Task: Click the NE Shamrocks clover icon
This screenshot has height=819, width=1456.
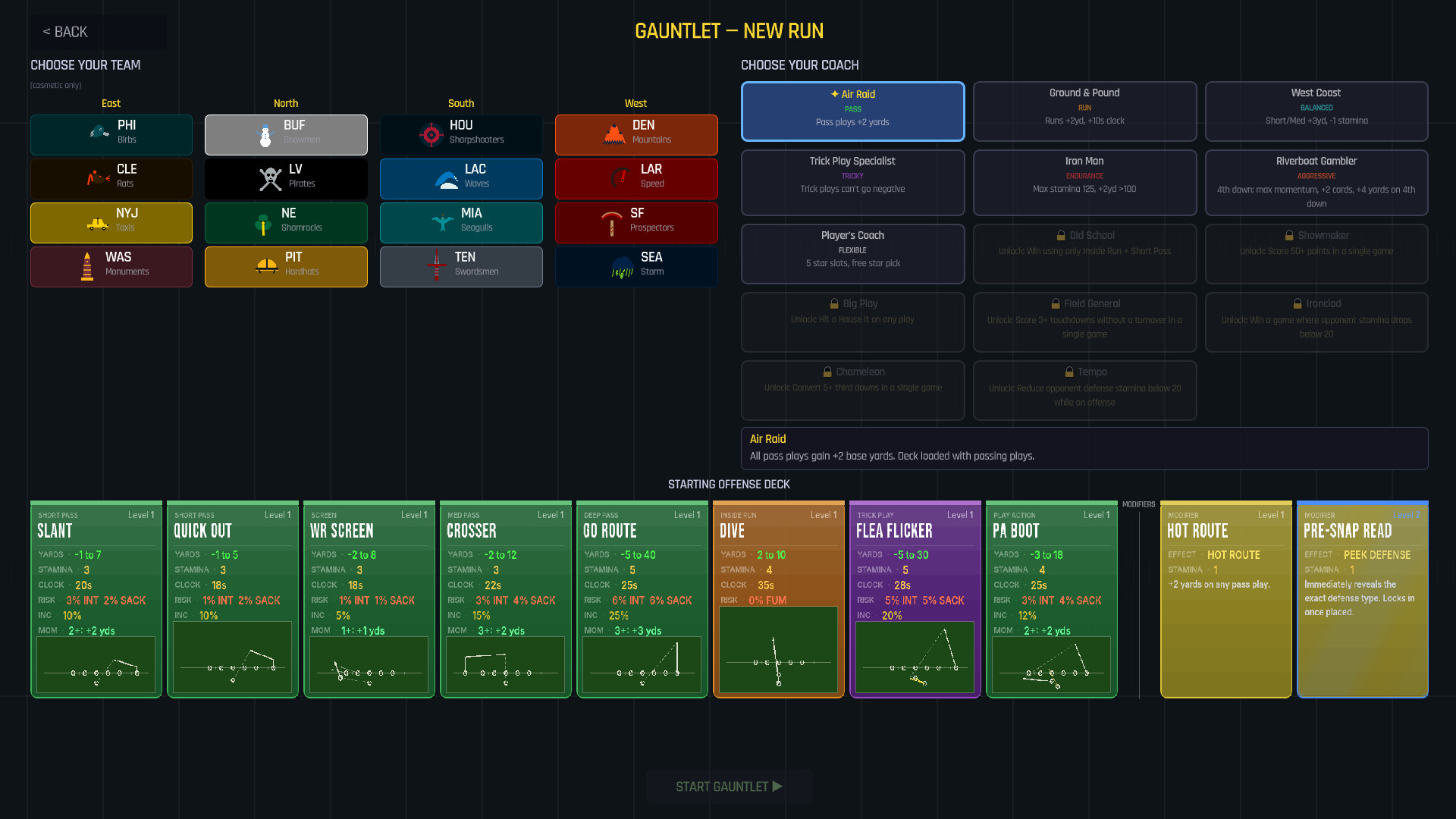Action: pyautogui.click(x=263, y=222)
